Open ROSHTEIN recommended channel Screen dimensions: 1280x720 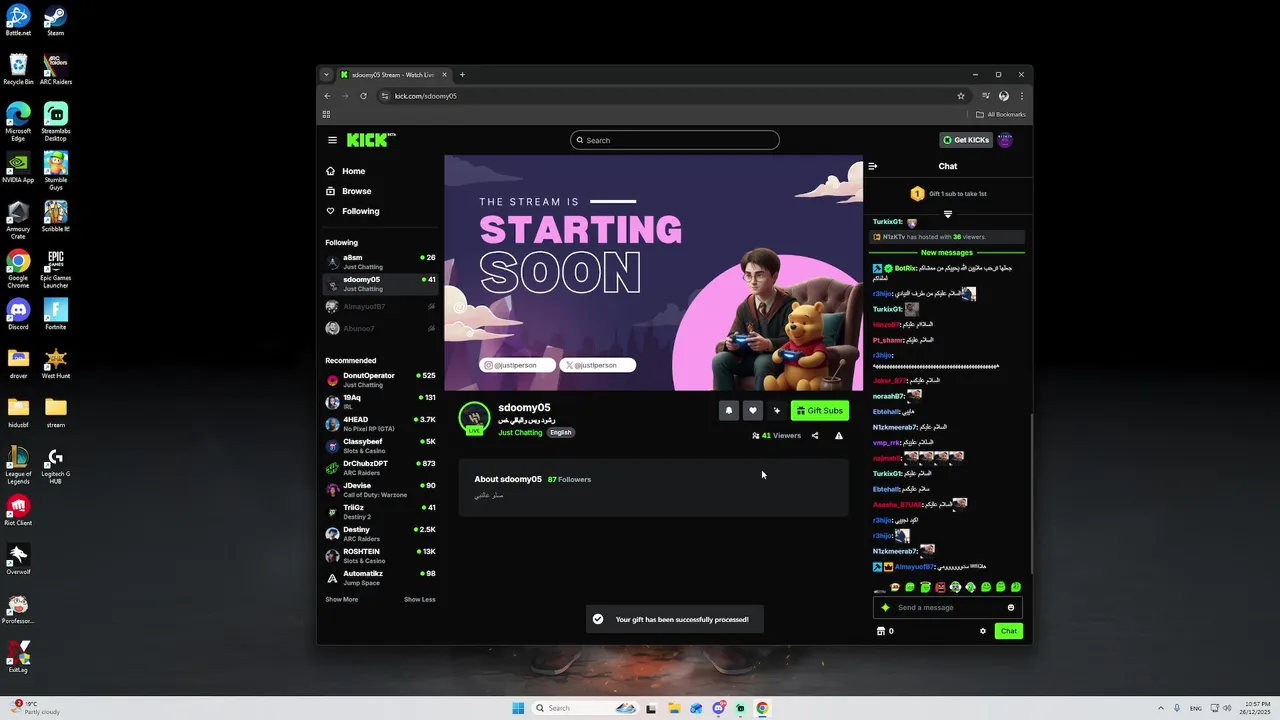pos(380,556)
